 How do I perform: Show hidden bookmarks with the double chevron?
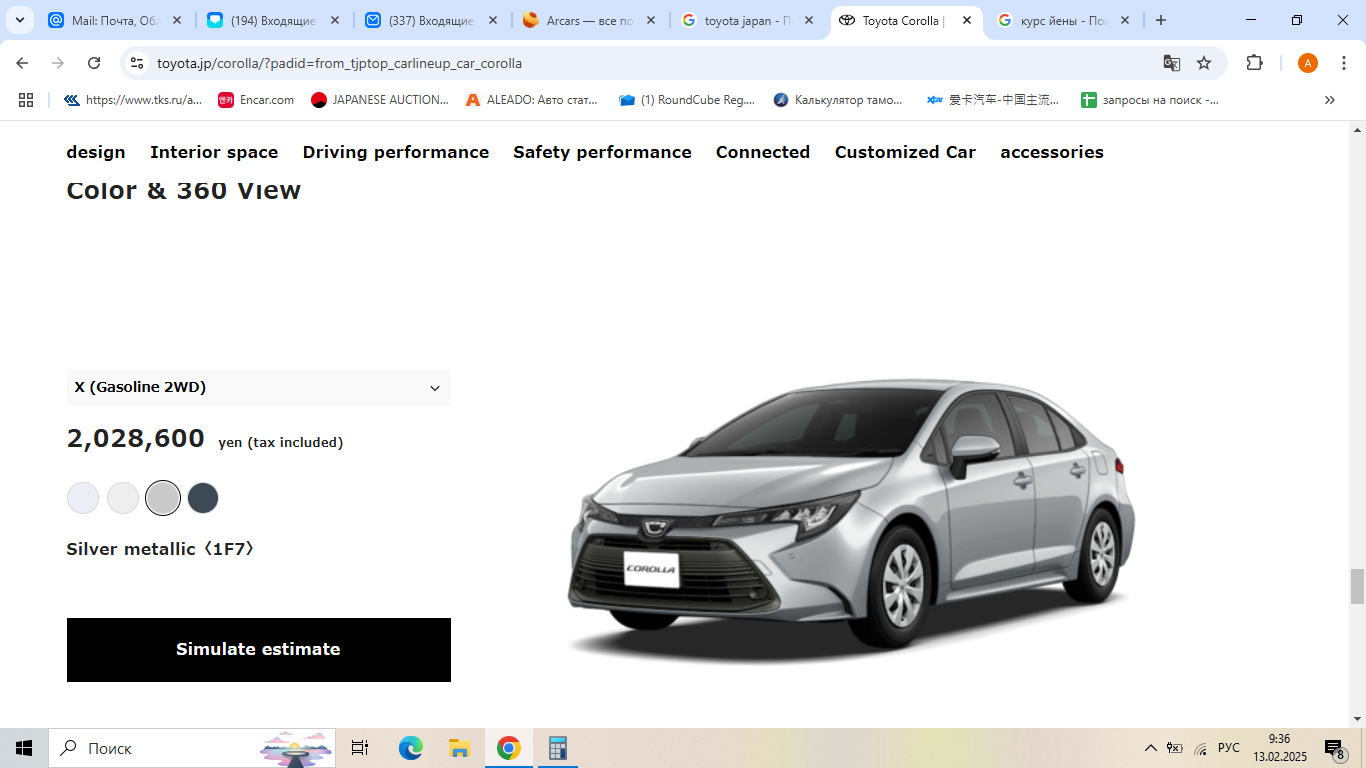point(1330,100)
